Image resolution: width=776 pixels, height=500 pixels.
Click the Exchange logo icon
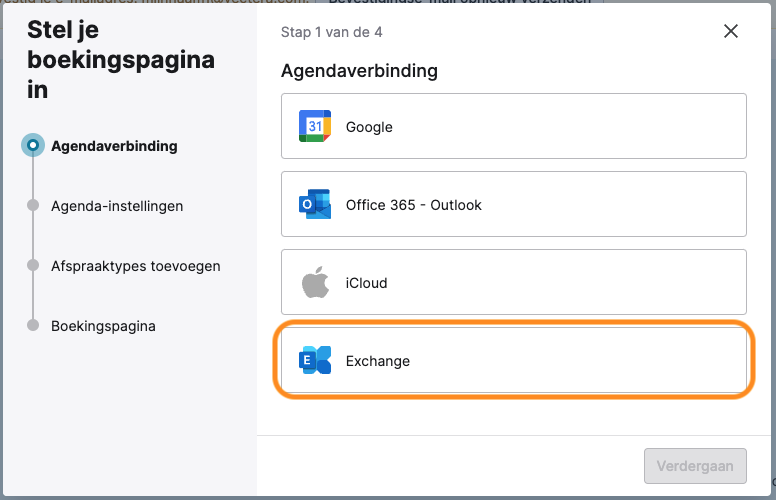(315, 360)
